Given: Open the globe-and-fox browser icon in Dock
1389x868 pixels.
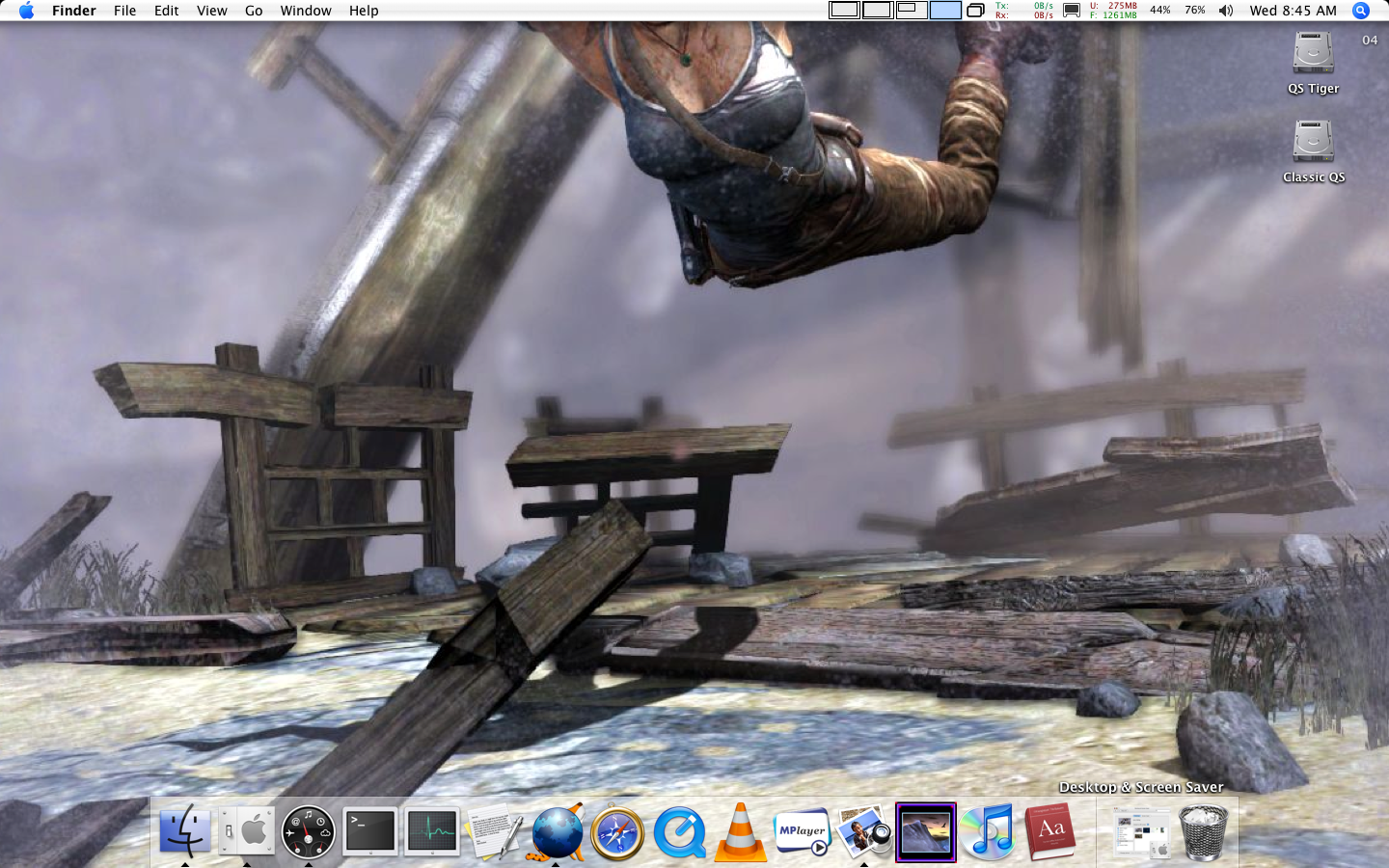Looking at the screenshot, I should coord(557,831).
